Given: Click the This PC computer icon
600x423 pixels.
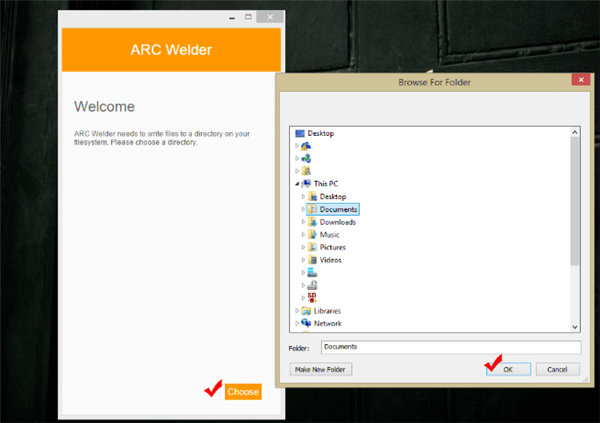Looking at the screenshot, I should tap(305, 184).
